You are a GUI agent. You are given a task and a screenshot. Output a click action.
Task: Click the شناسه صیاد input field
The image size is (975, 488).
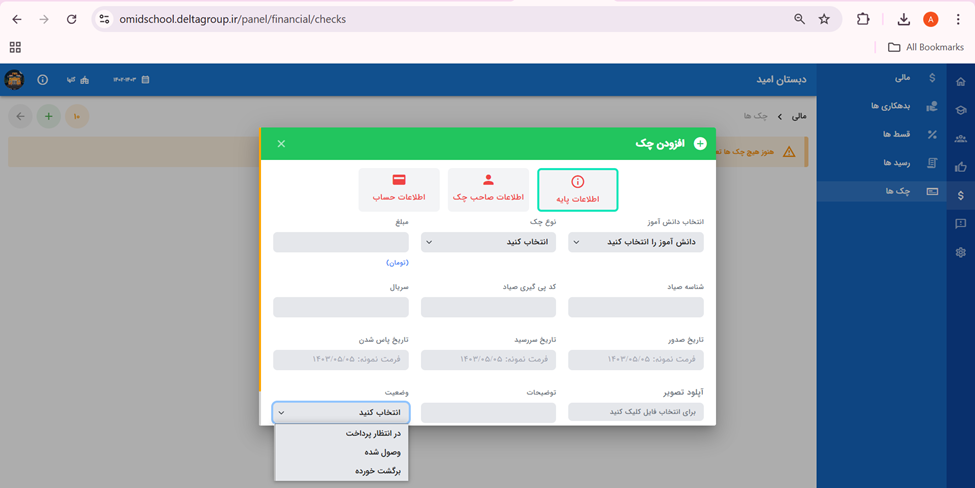pos(635,307)
